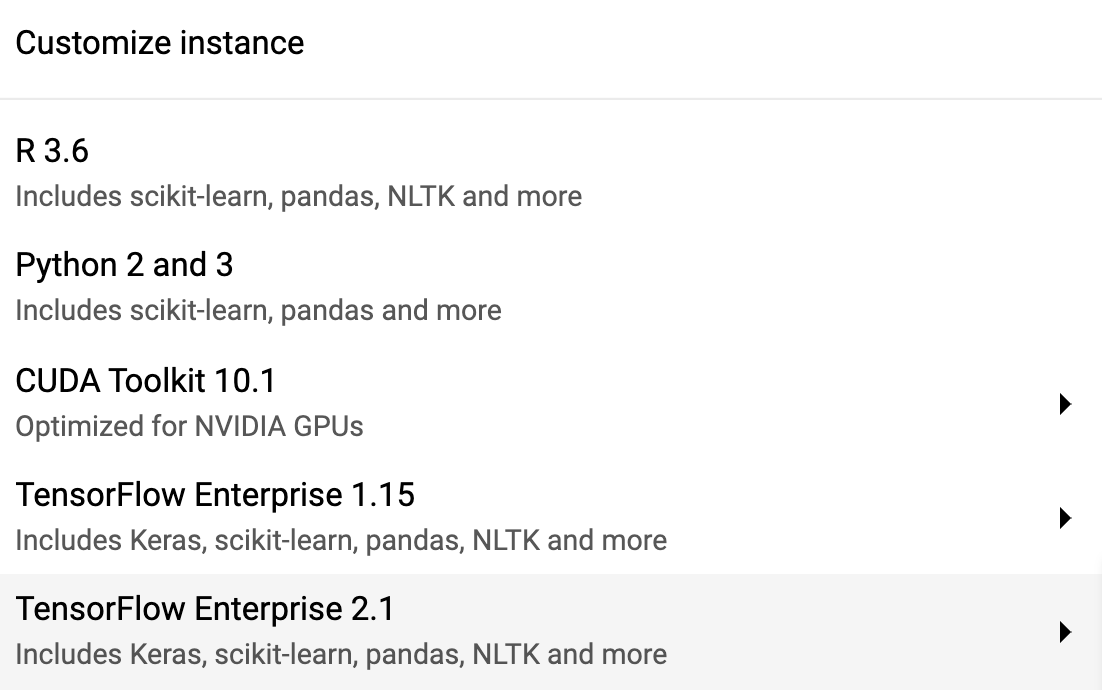The height and width of the screenshot is (690, 1102).
Task: Click the triangle icon next to TensorFlow 1.15
Action: [1065, 518]
